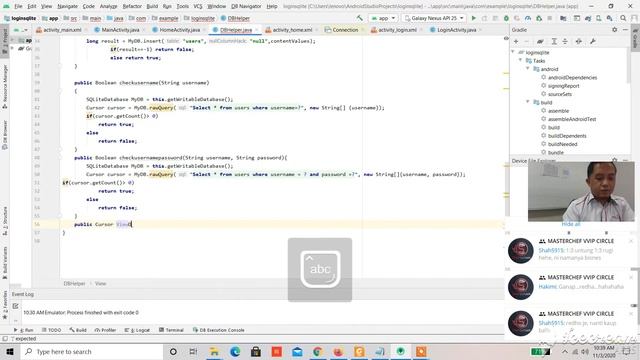Switch to the MainActivity.java tab

pos(120,30)
